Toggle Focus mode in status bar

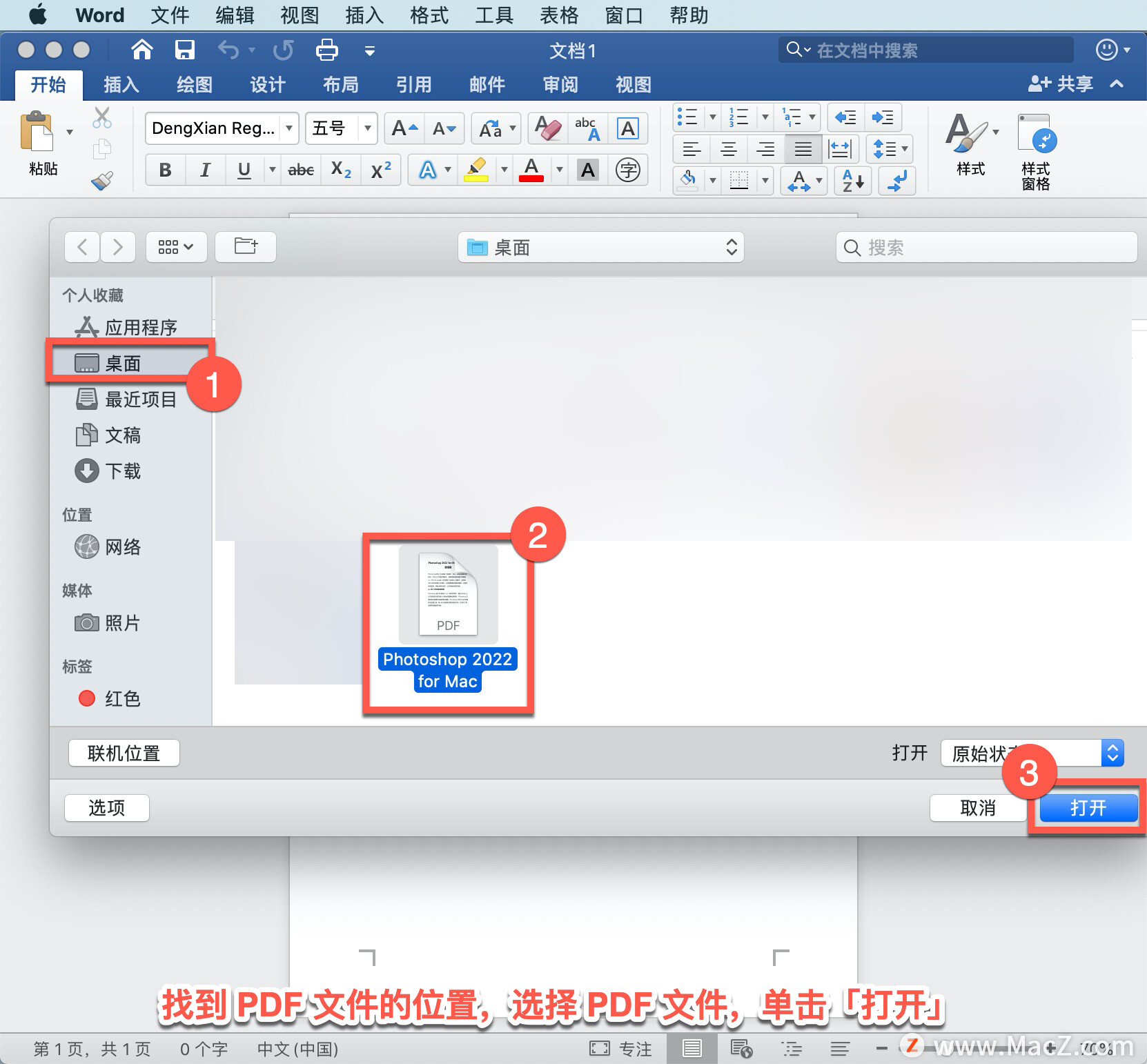pyautogui.click(x=620, y=1049)
